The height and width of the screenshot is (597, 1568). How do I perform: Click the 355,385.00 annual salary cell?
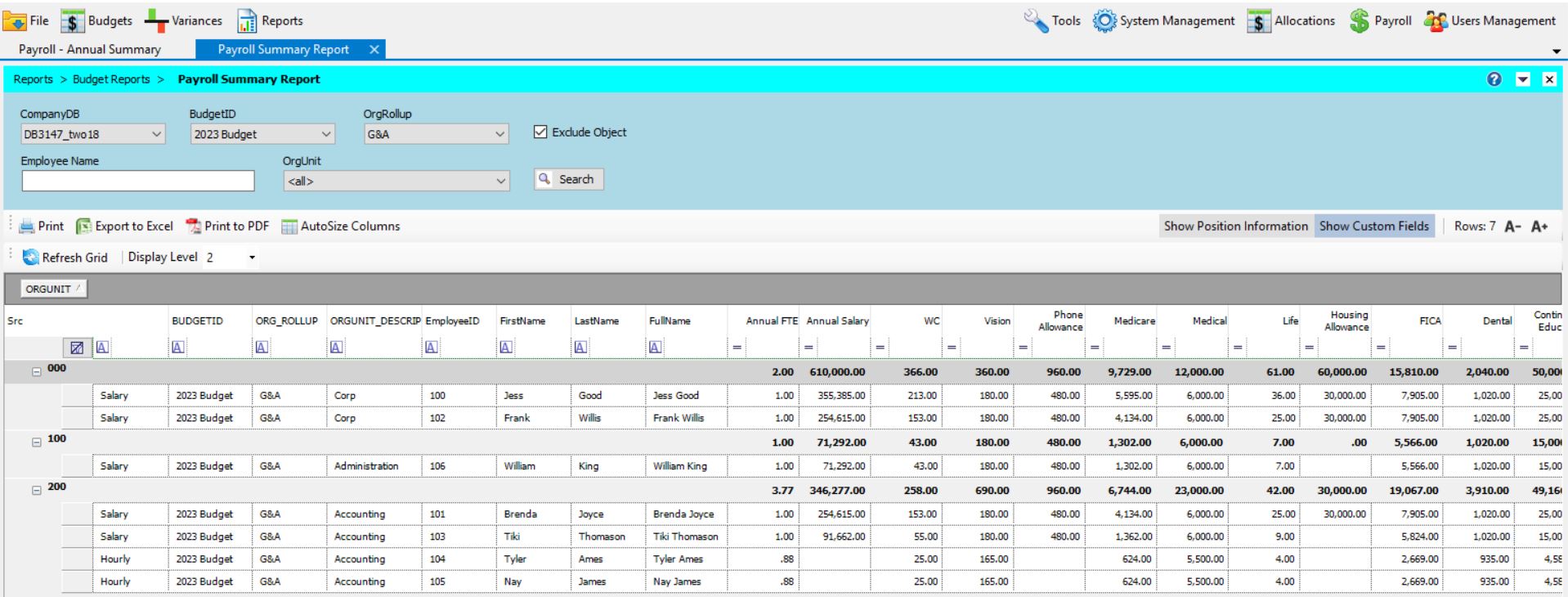click(x=835, y=396)
